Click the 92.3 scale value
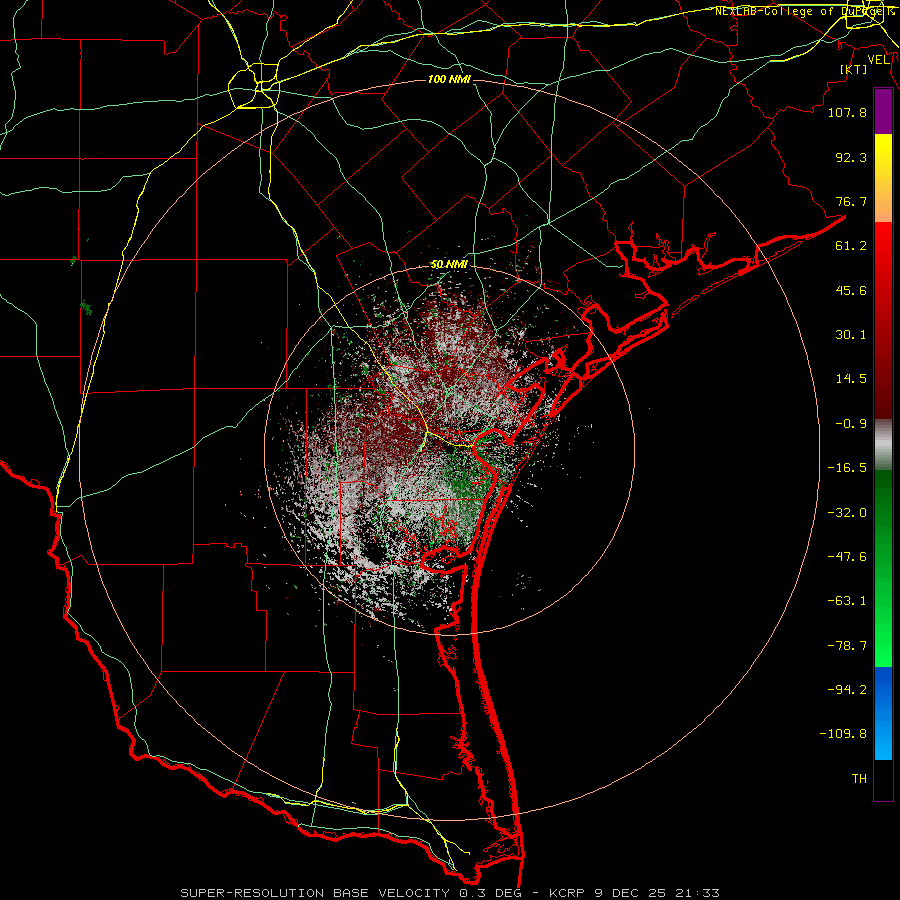Image resolution: width=900 pixels, height=900 pixels. tap(851, 157)
